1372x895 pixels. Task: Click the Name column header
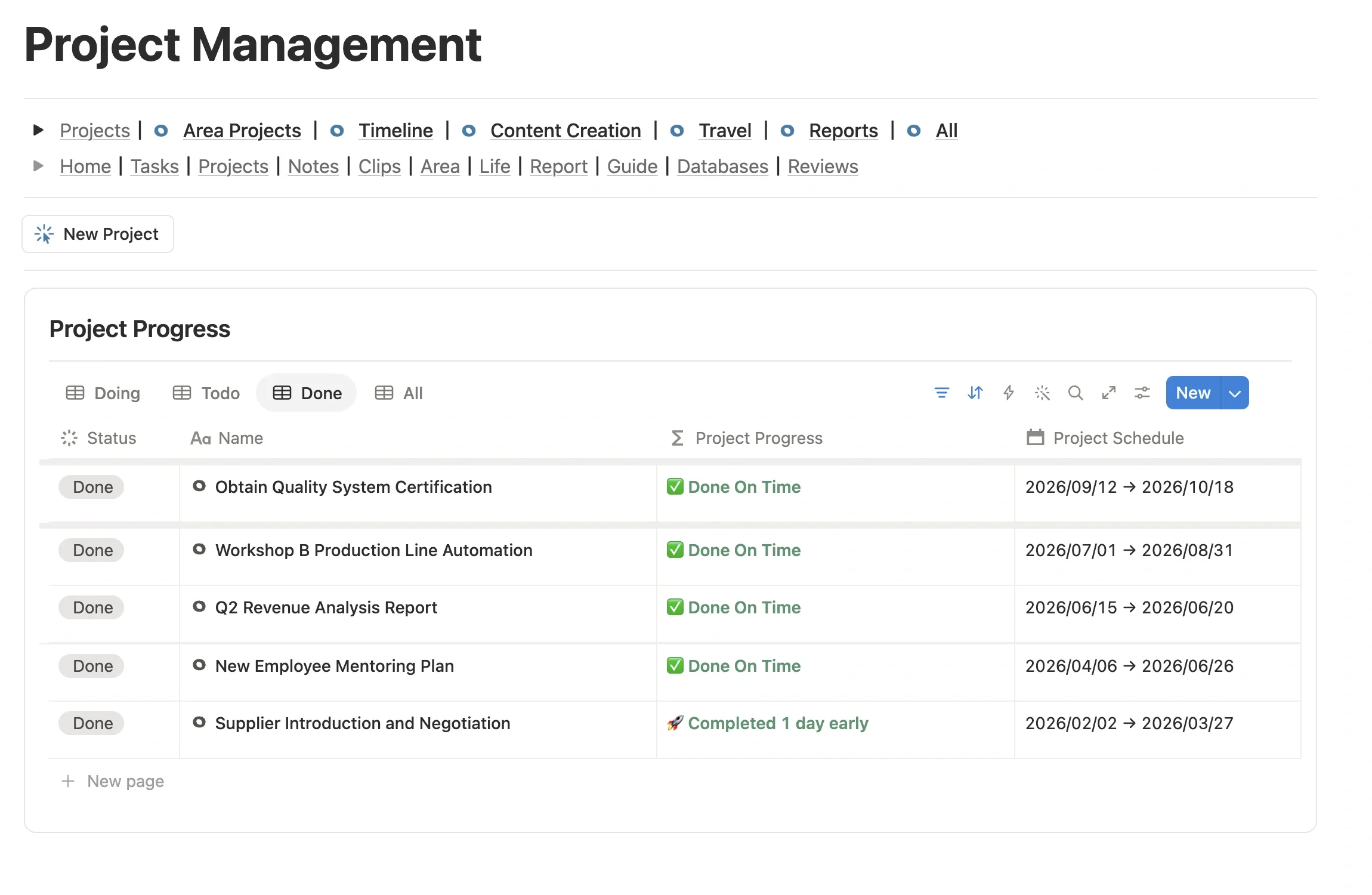click(x=227, y=438)
